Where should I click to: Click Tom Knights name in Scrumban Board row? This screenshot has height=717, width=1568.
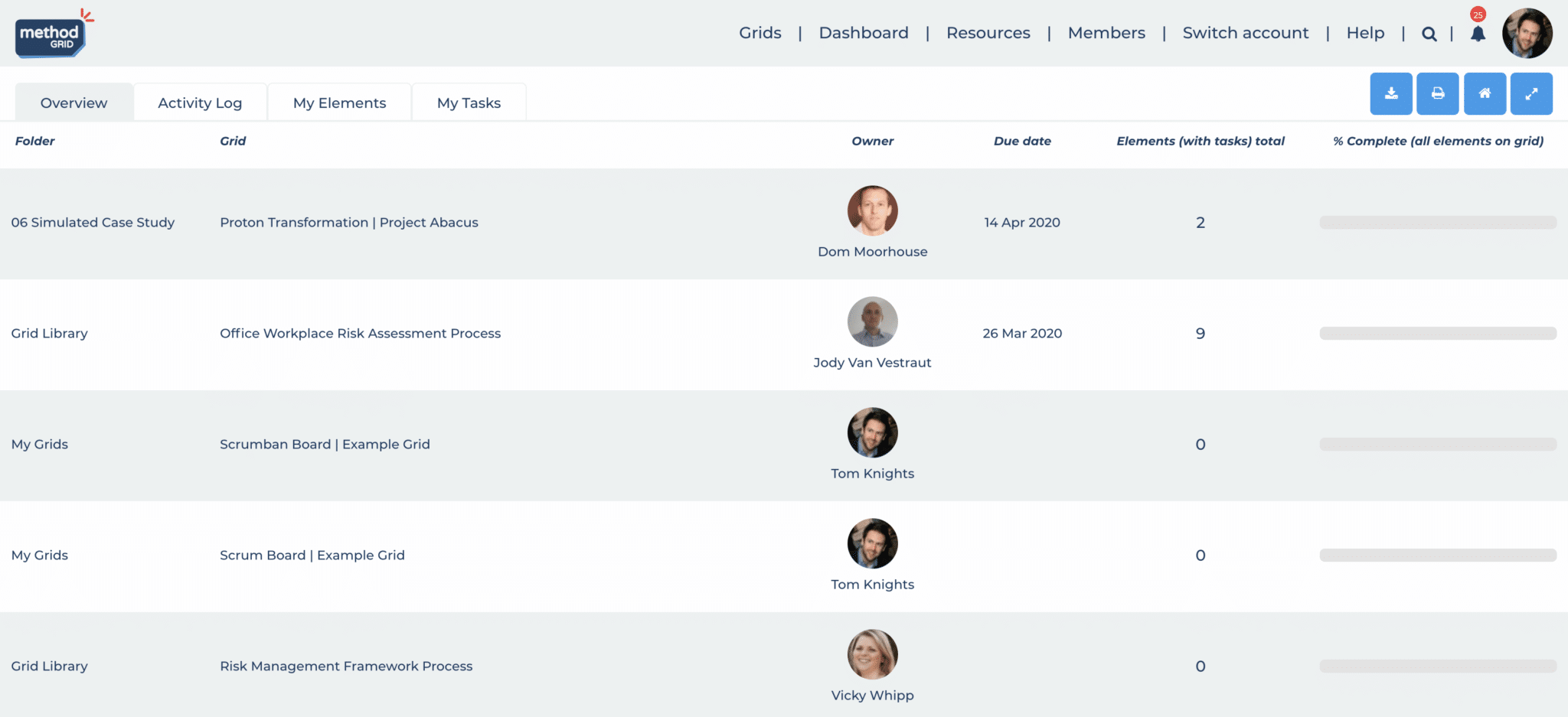tap(872, 474)
